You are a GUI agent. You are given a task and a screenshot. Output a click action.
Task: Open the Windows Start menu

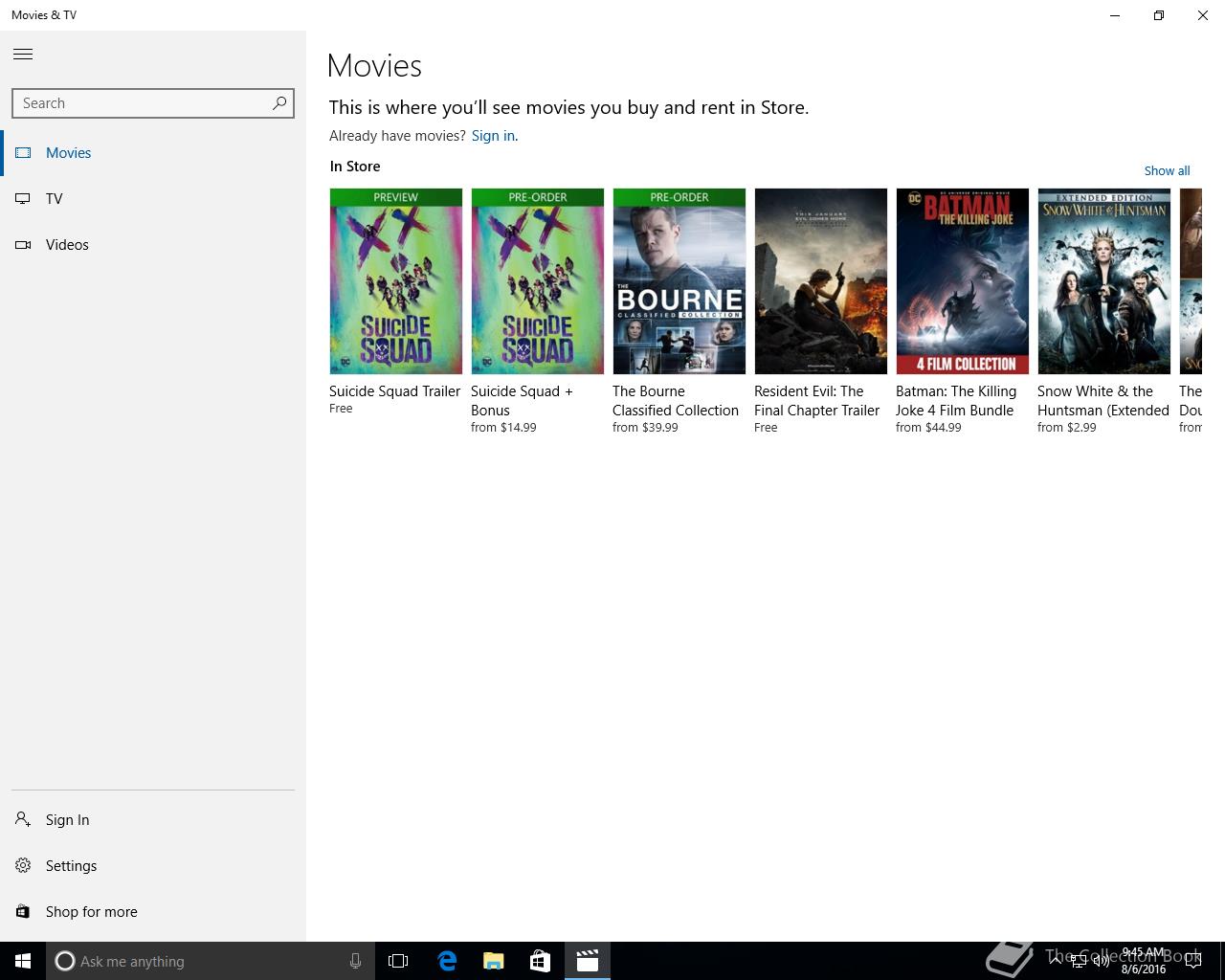(x=23, y=961)
